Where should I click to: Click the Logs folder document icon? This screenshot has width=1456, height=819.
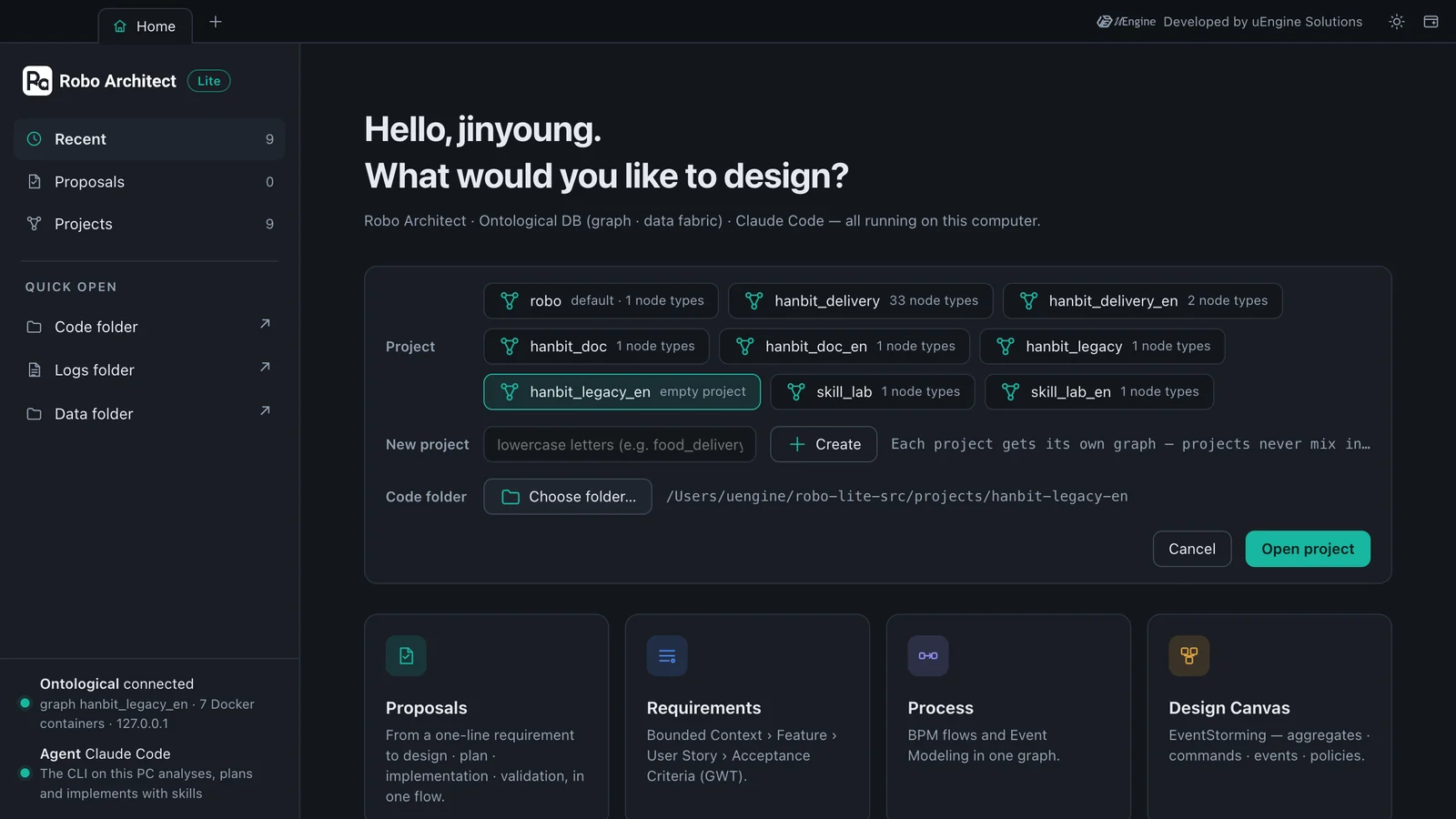(35, 370)
